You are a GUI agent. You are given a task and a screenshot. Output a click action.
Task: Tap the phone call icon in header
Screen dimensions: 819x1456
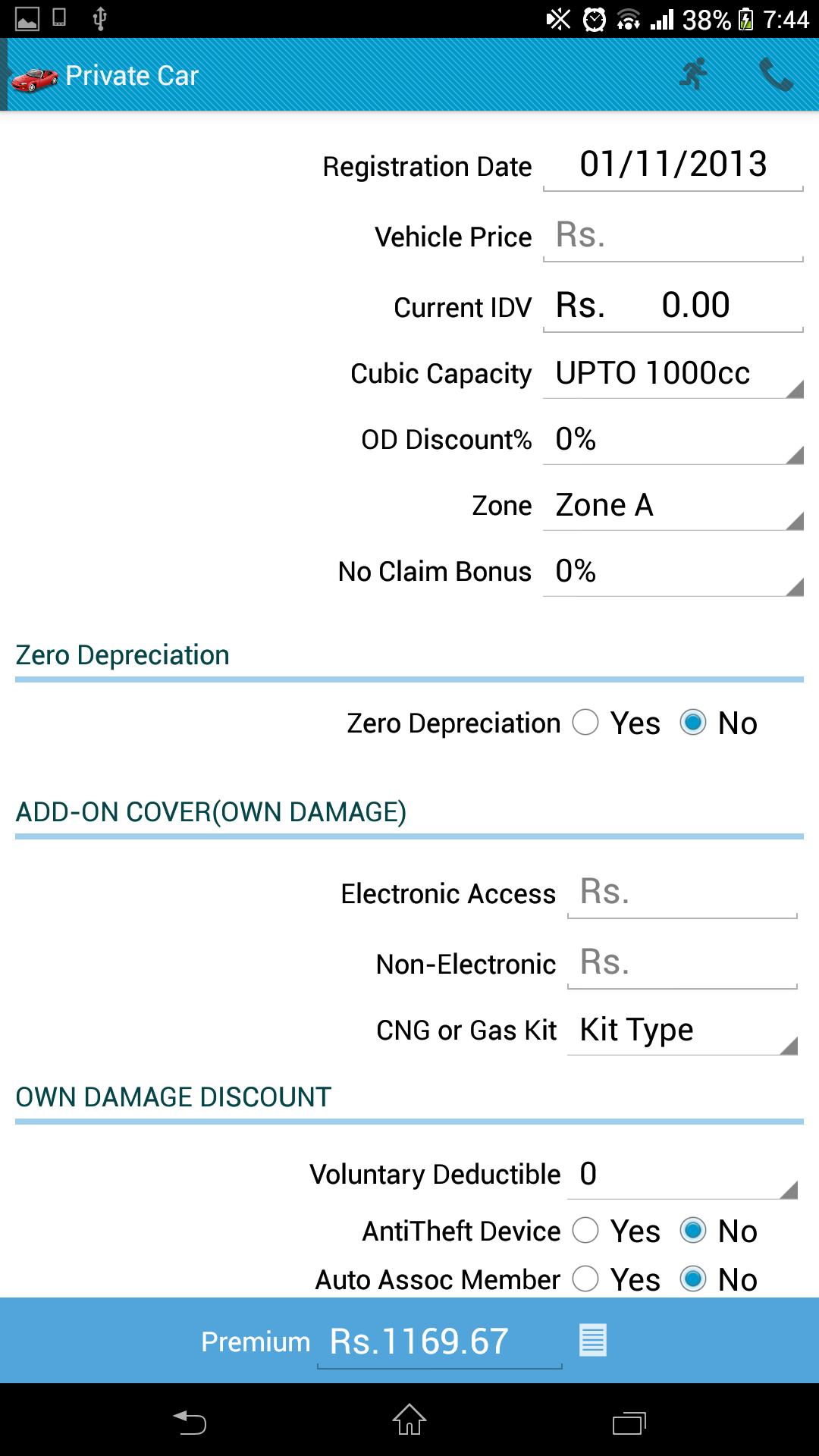point(776,74)
